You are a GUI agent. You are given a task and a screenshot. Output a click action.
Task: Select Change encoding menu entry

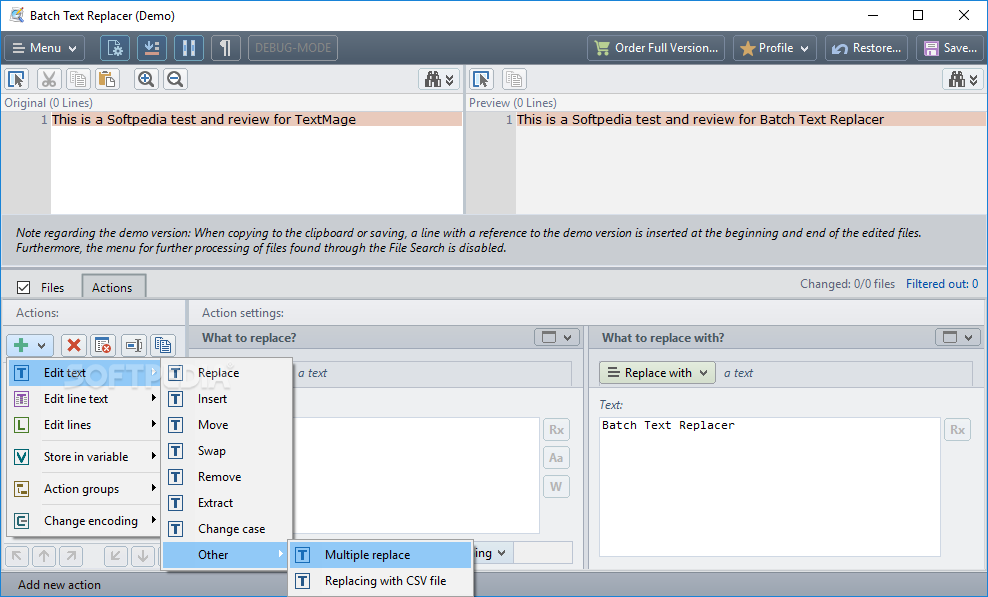click(x=84, y=521)
